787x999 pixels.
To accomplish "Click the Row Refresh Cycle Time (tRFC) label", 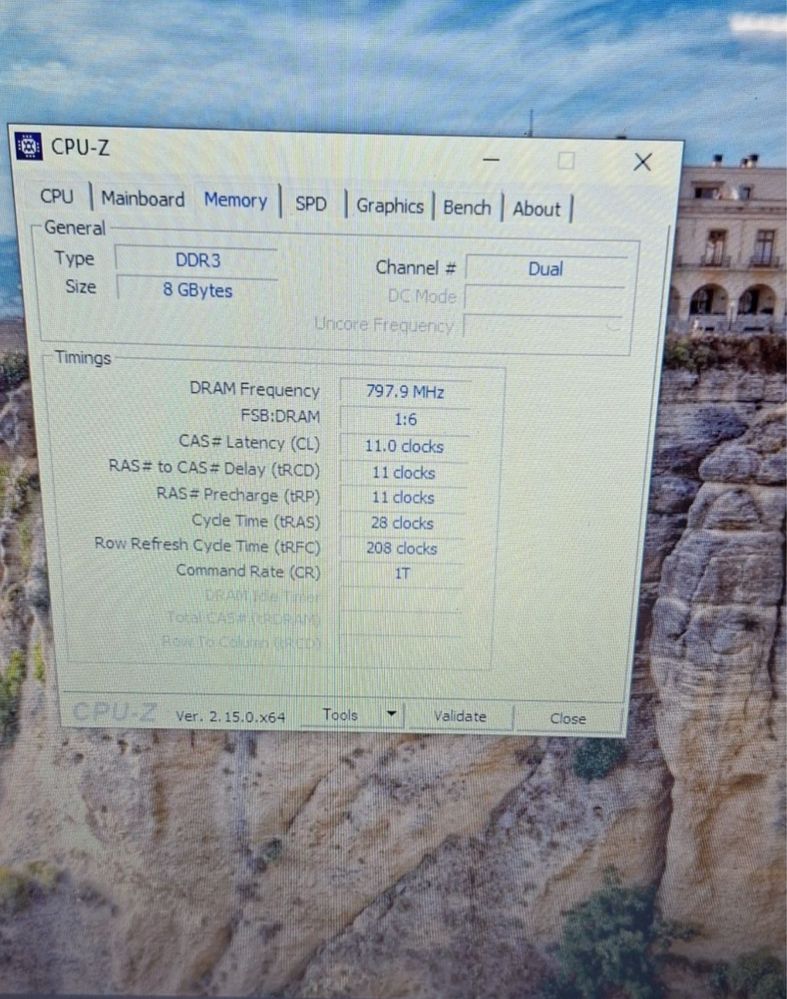I will (x=207, y=545).
